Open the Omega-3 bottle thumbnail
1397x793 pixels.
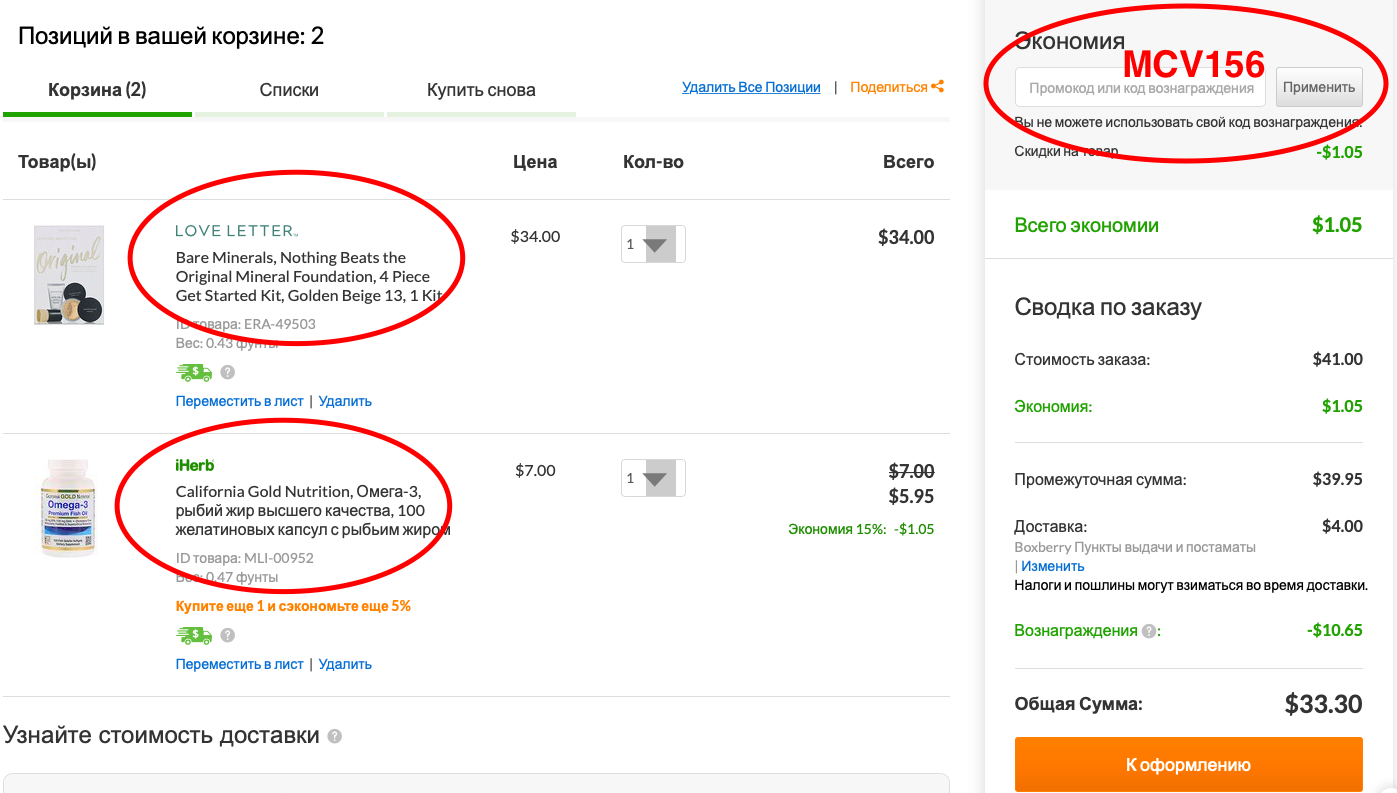69,508
